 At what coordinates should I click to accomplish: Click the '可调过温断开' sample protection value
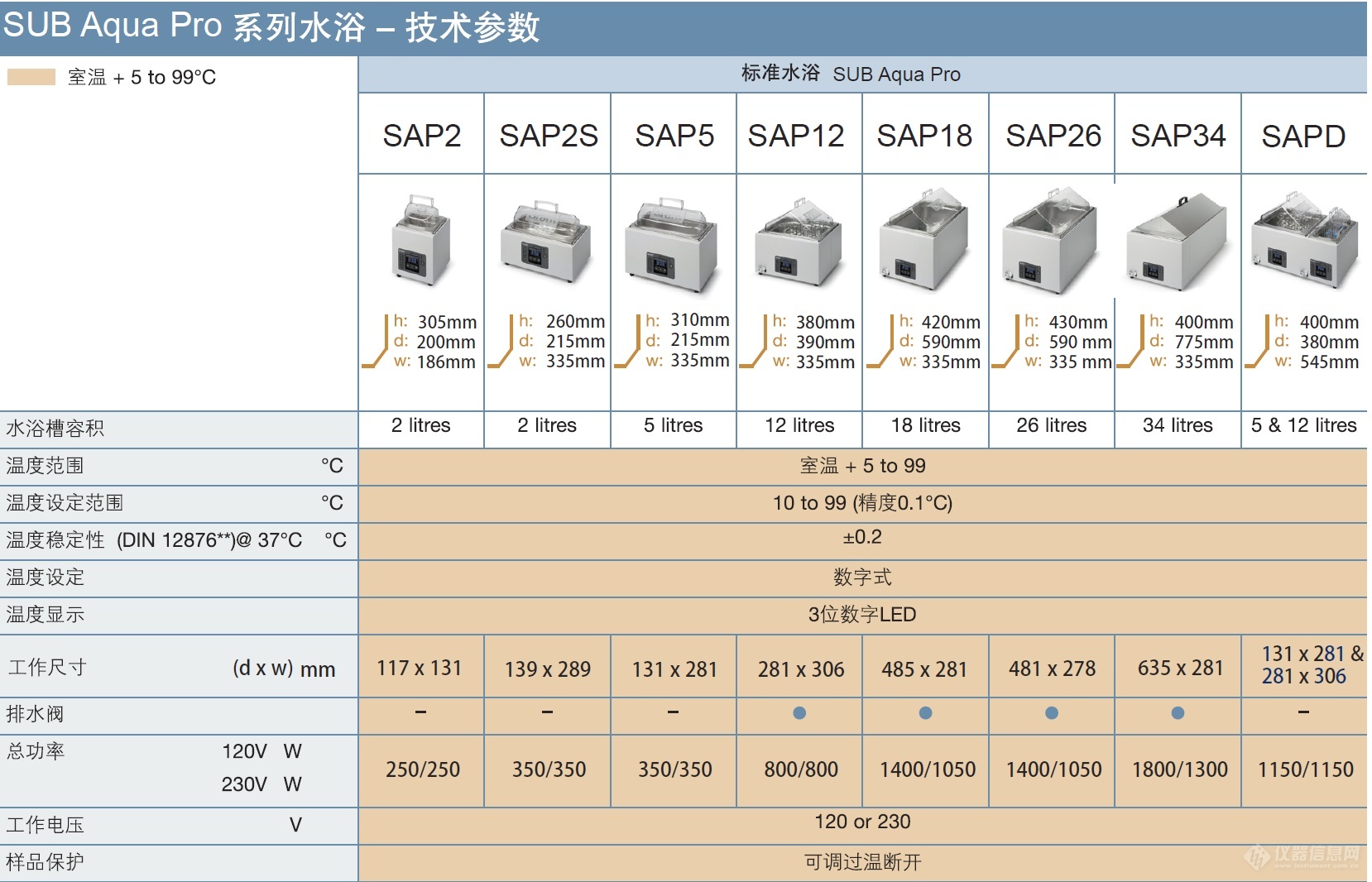(x=862, y=862)
